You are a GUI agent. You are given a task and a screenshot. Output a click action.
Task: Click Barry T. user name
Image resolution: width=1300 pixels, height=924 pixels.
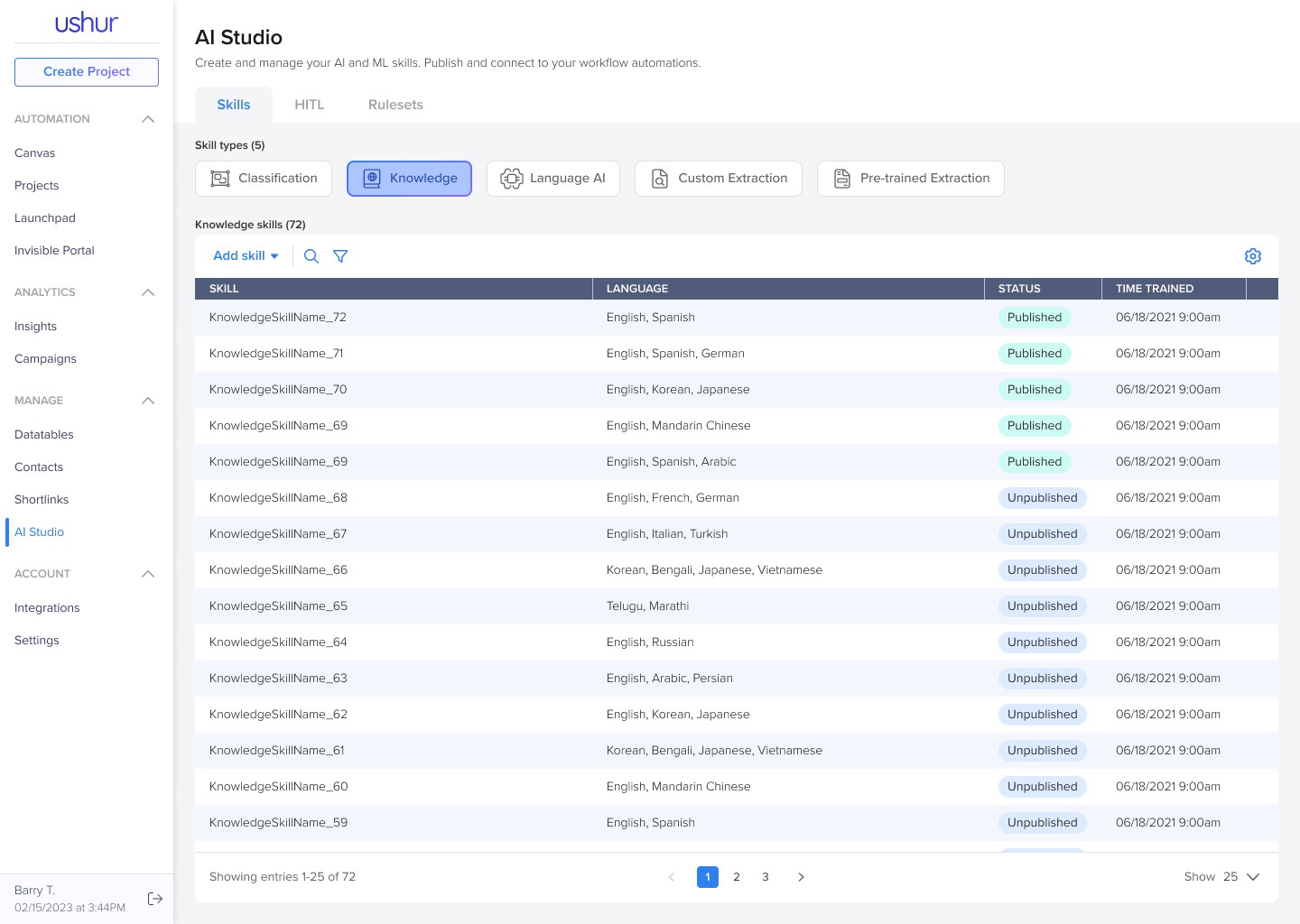(x=34, y=891)
